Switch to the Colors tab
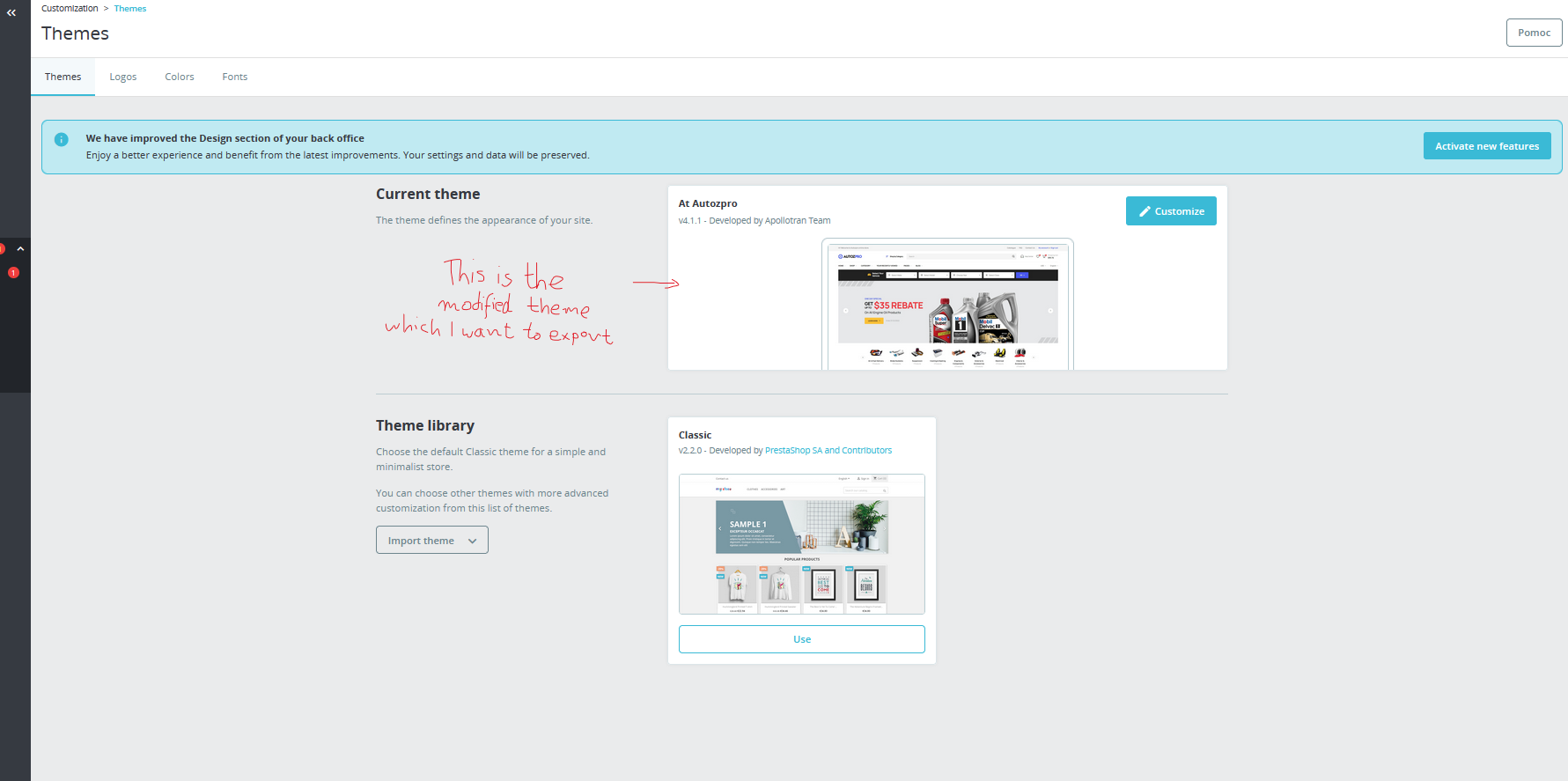Image resolution: width=1568 pixels, height=781 pixels. 180,77
